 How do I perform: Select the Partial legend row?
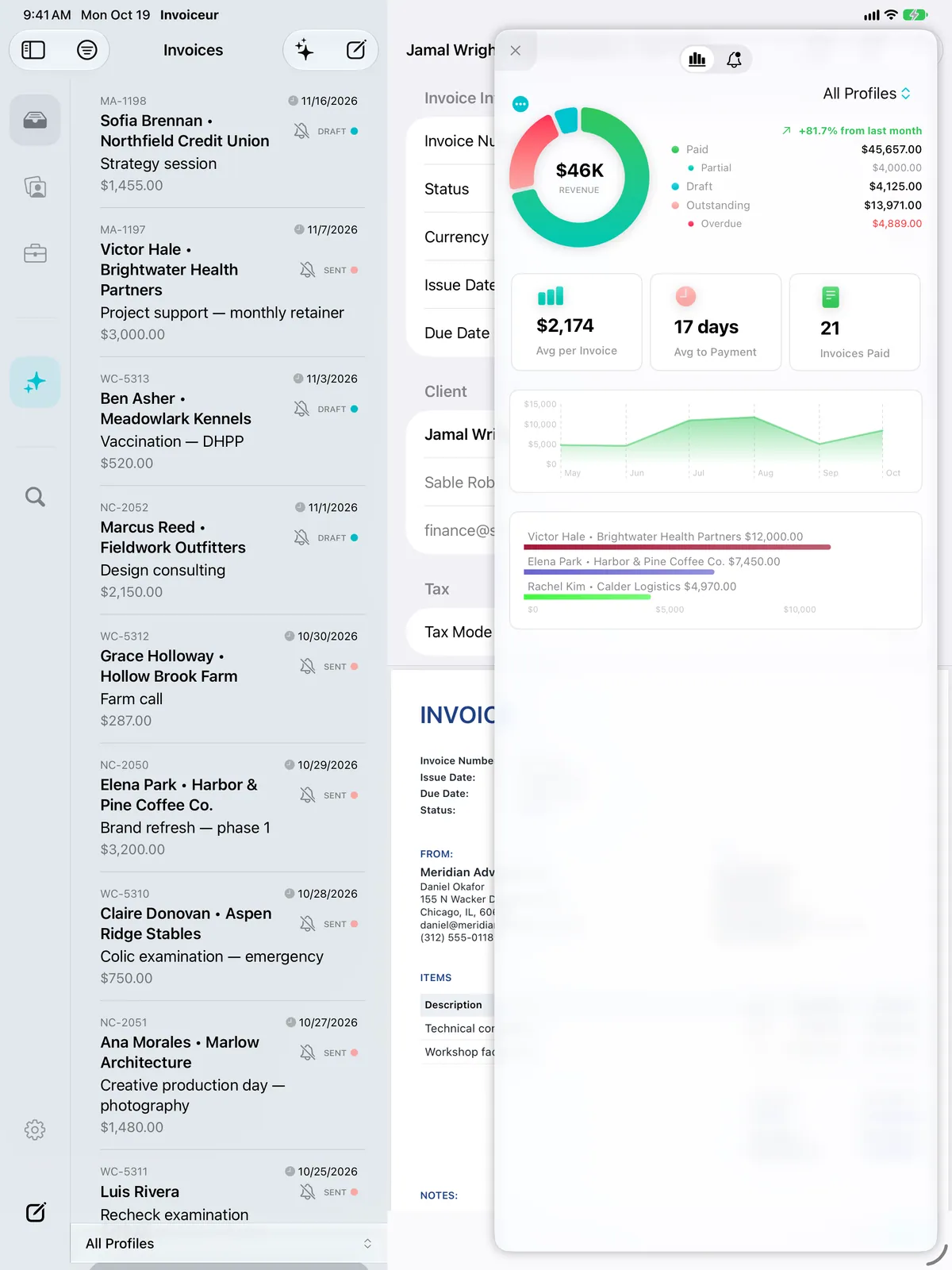tap(804, 167)
